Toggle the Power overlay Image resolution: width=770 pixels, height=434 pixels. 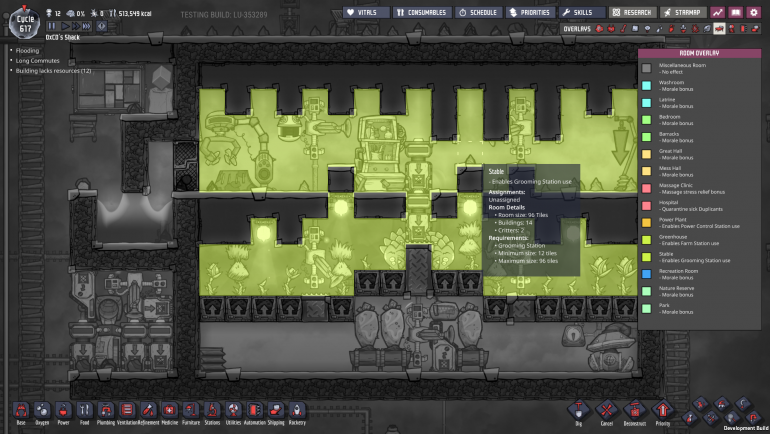tap(611, 29)
